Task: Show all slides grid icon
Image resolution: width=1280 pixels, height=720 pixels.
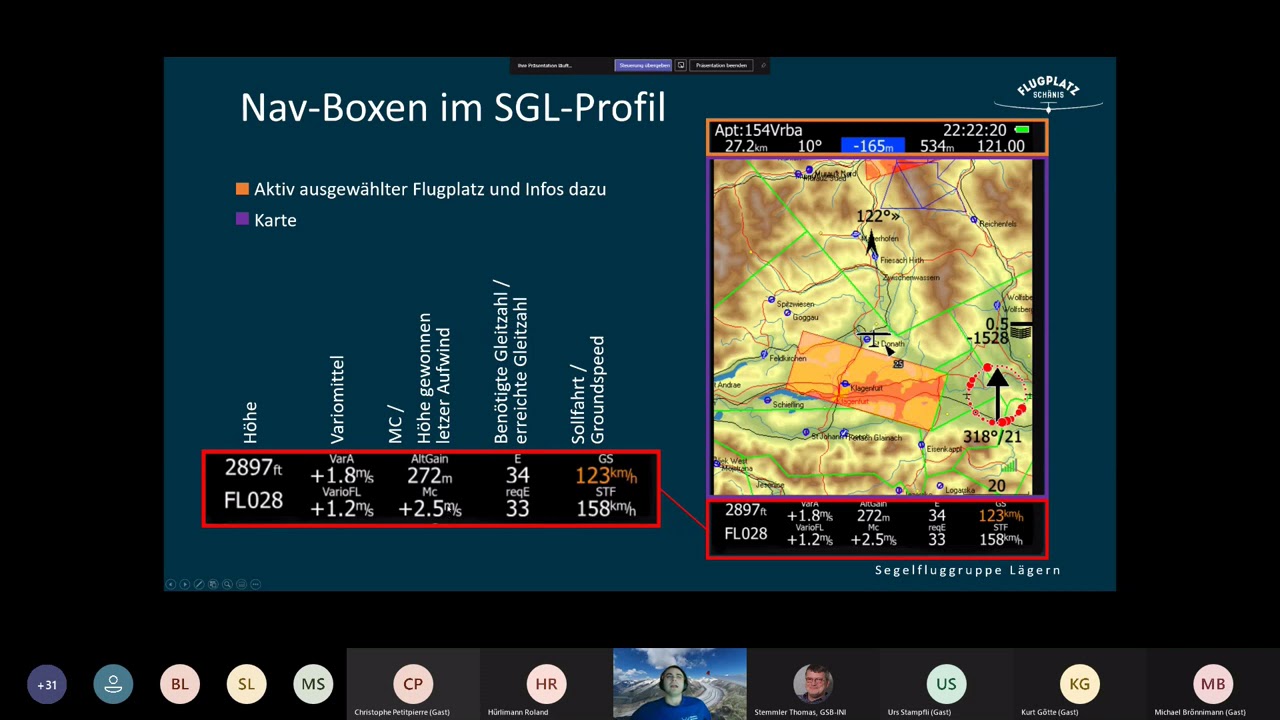Action: [213, 584]
